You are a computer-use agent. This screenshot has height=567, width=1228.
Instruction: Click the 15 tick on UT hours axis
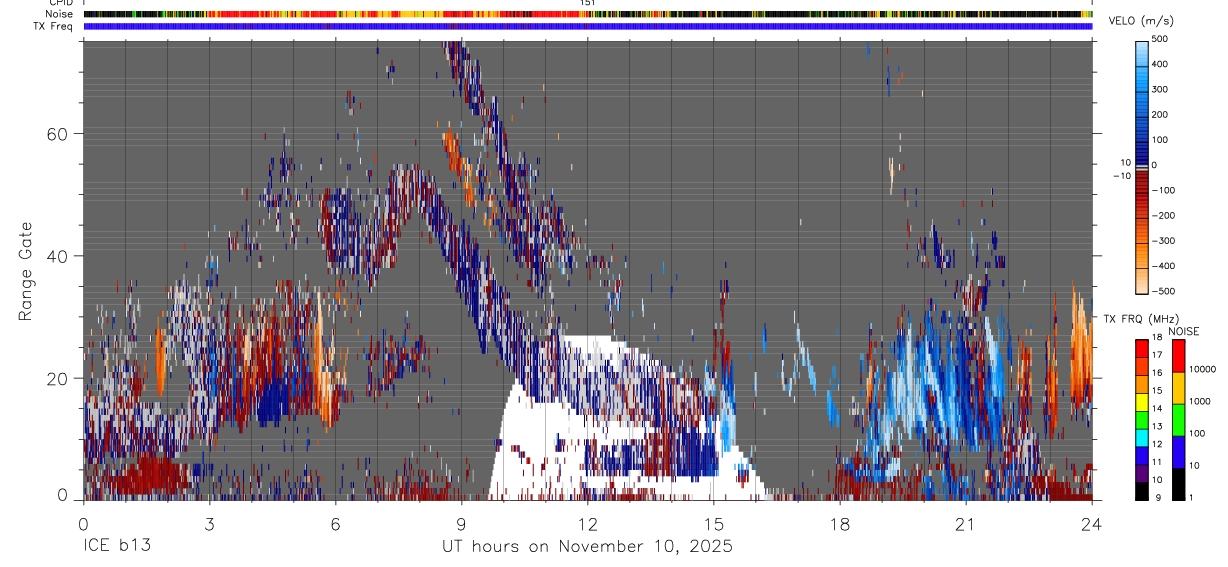[x=714, y=523]
